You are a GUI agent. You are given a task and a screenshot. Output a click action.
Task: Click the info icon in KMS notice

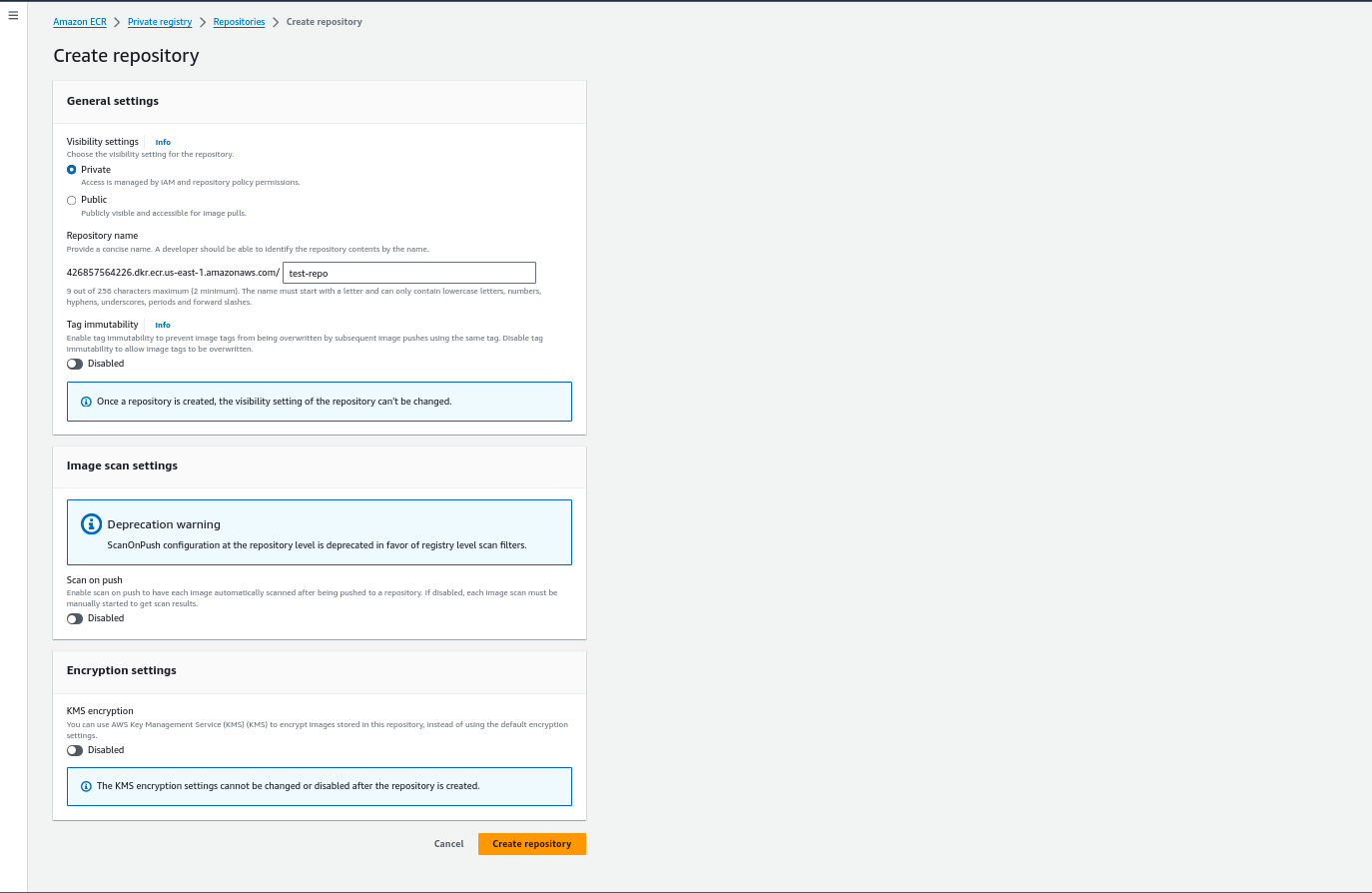point(86,786)
